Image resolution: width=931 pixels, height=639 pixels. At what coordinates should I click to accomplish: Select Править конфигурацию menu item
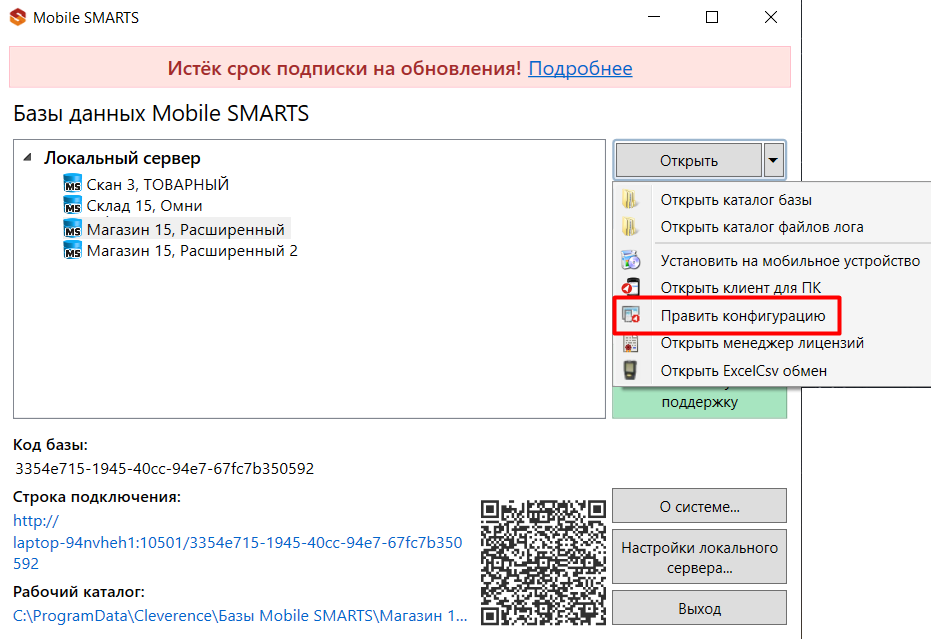tap(743, 315)
